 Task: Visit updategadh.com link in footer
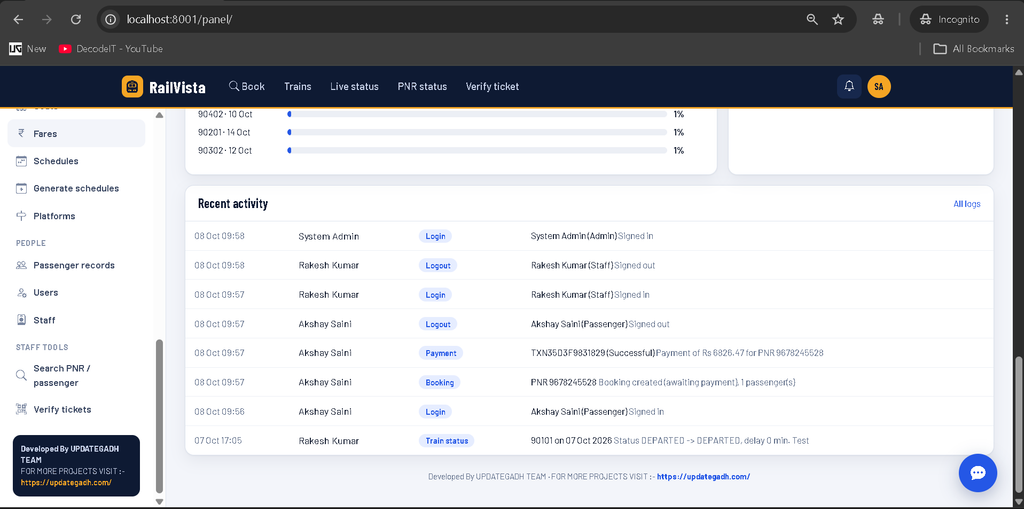(x=703, y=476)
